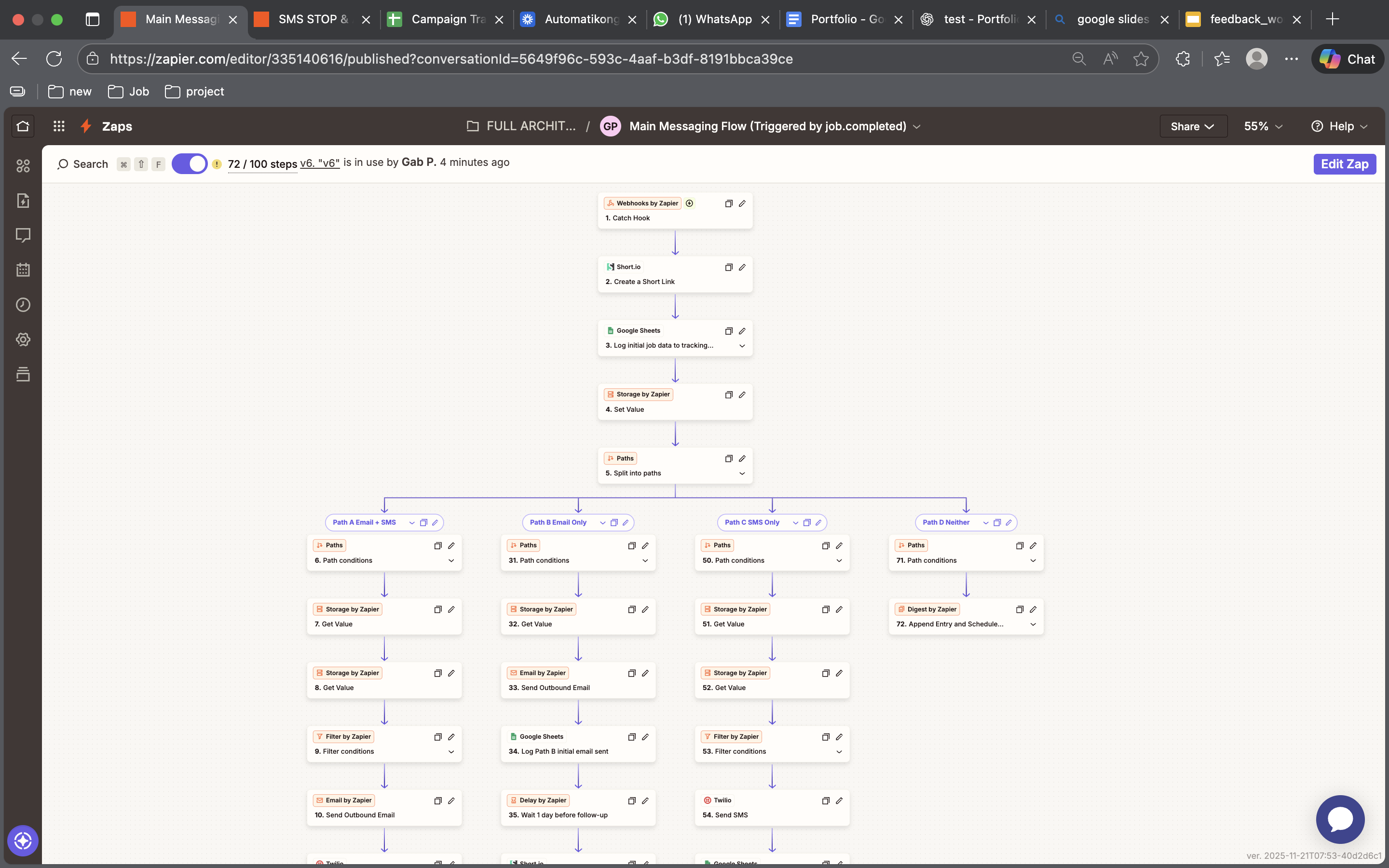Open the Zap file details sidebar icon
Image resolution: width=1389 pixels, height=868 pixels.
tap(23, 200)
